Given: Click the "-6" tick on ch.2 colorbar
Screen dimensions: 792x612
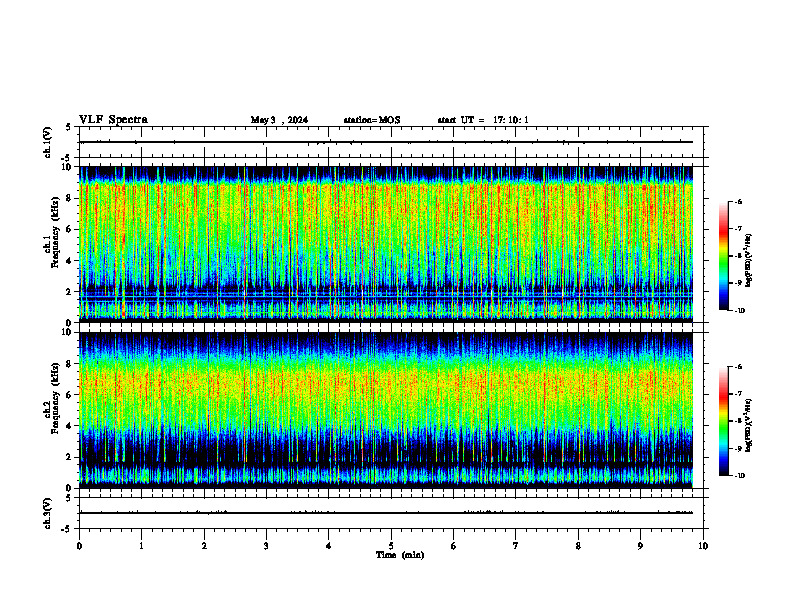Looking at the screenshot, I should tap(738, 367).
